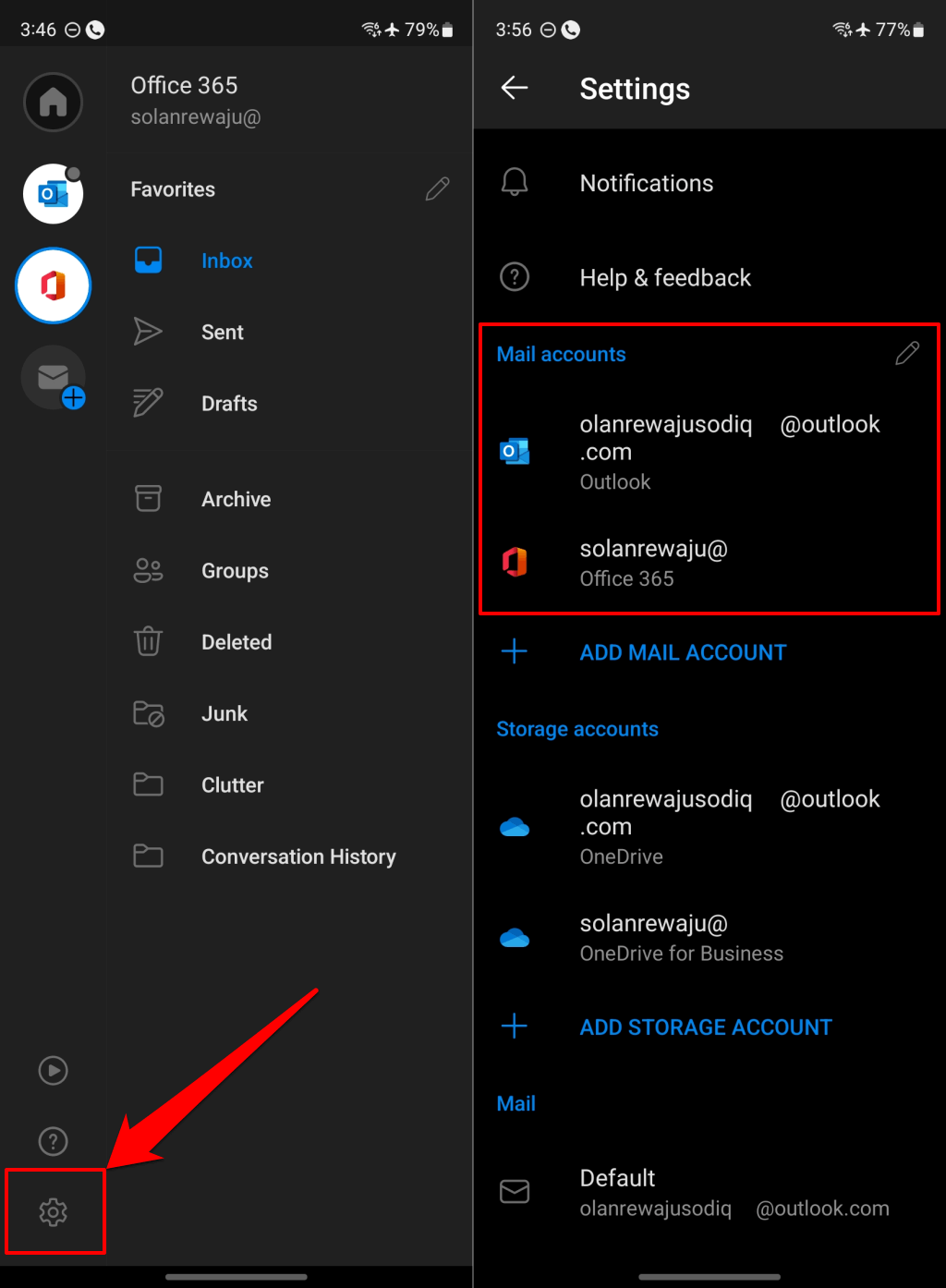
Task: Select the Office 365 account avatar
Action: pos(53,286)
